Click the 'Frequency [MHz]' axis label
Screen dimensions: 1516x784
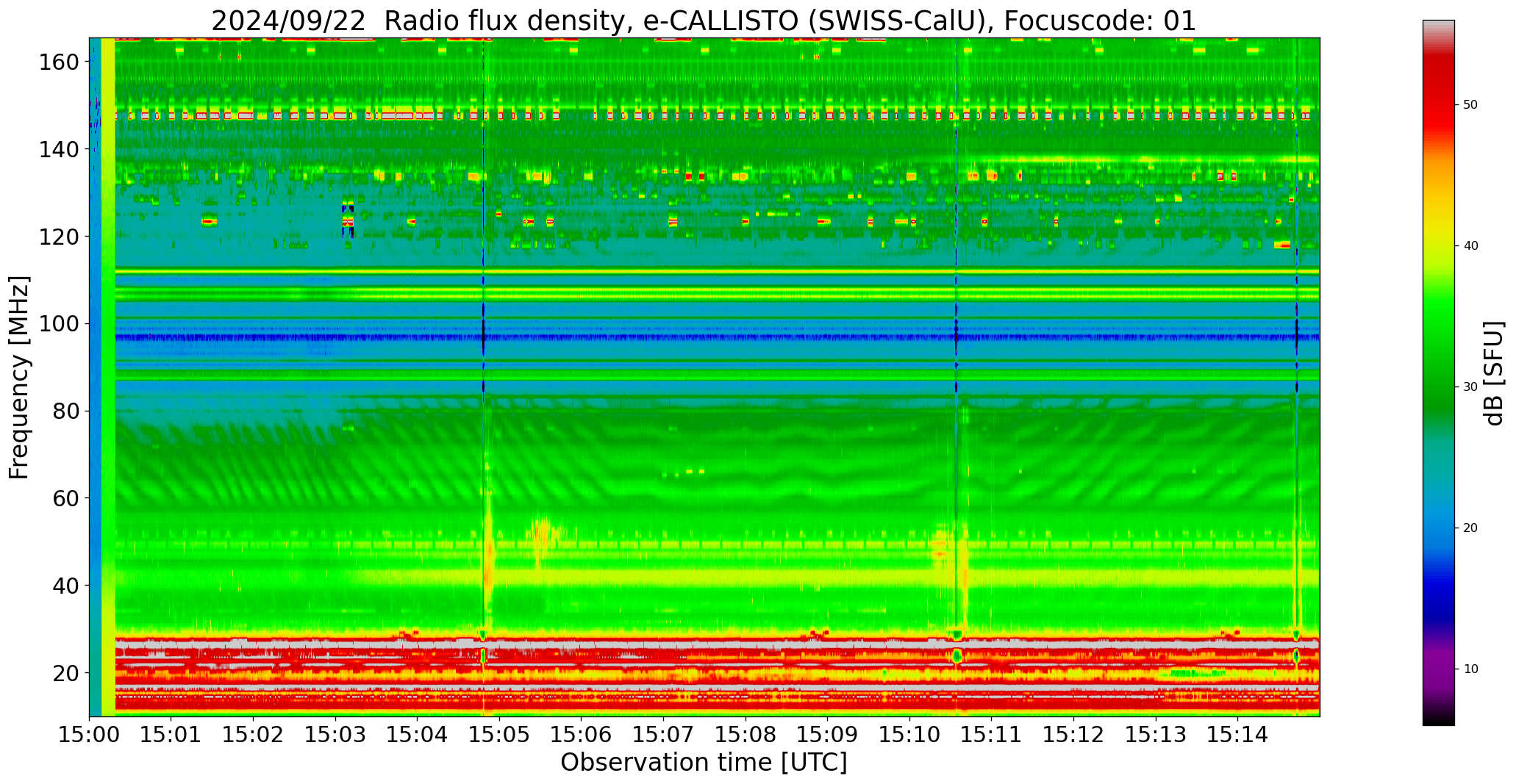[20, 377]
